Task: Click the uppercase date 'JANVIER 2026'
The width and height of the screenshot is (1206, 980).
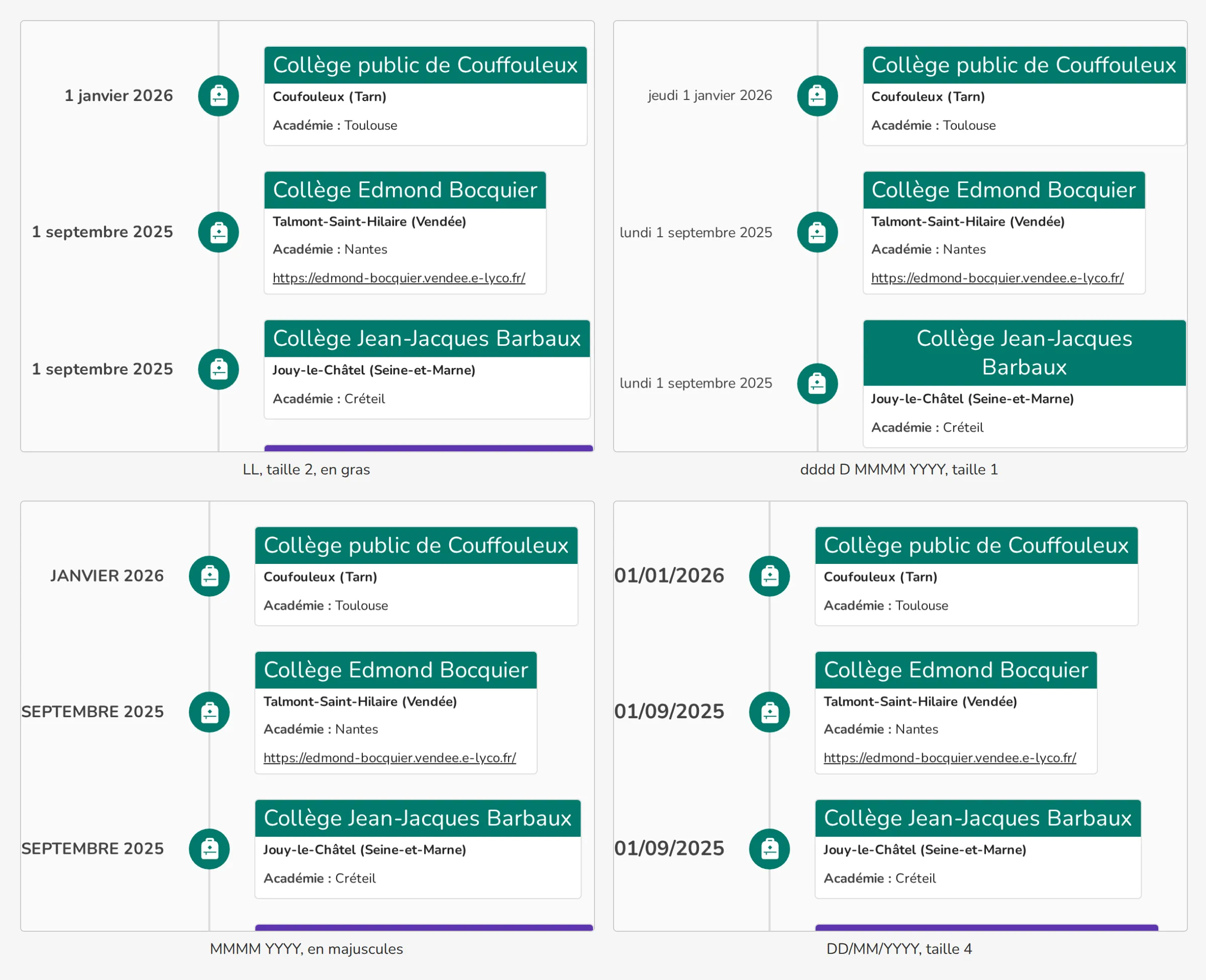Action: pyautogui.click(x=107, y=576)
